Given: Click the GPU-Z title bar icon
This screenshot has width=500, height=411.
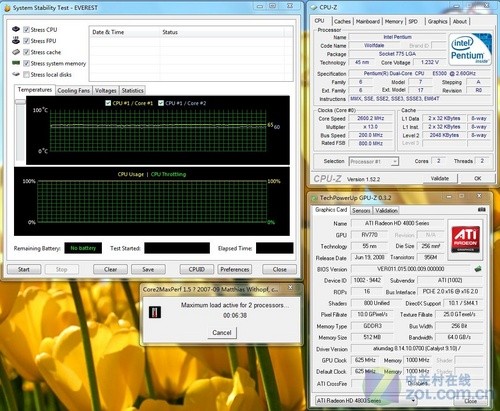Looking at the screenshot, I should (x=314, y=198).
